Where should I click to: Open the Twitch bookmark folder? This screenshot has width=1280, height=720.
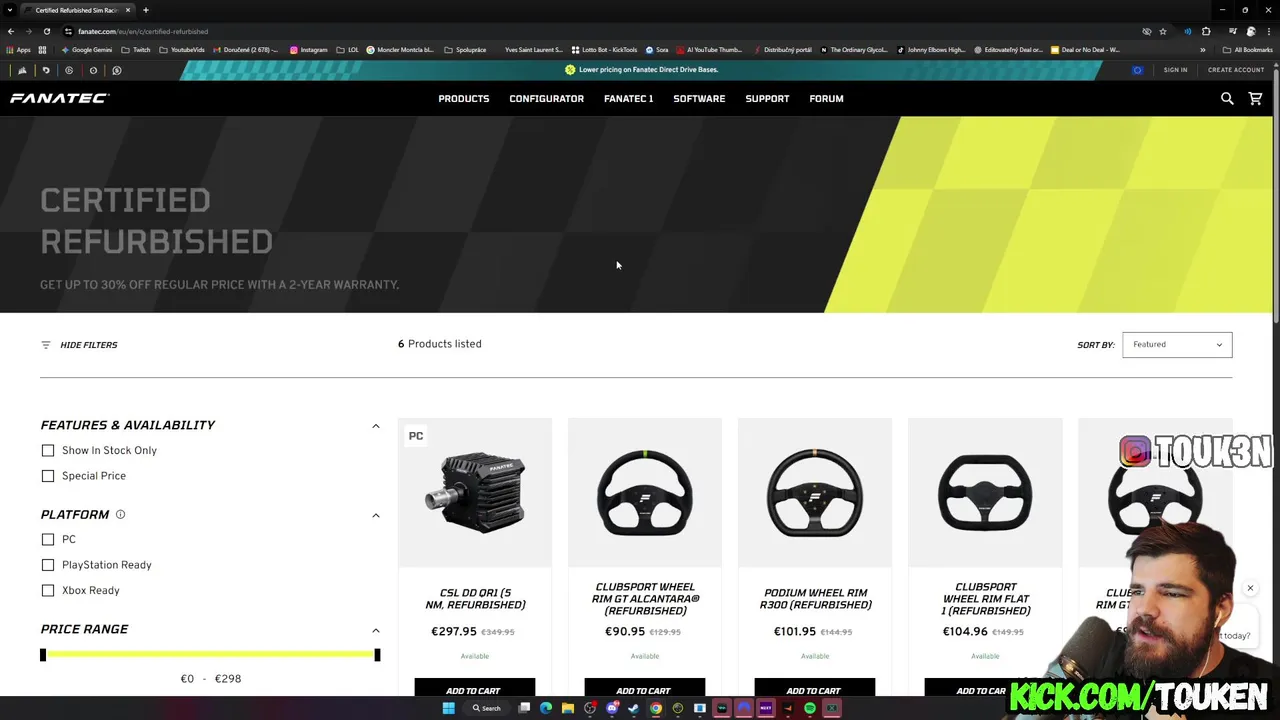(136, 50)
